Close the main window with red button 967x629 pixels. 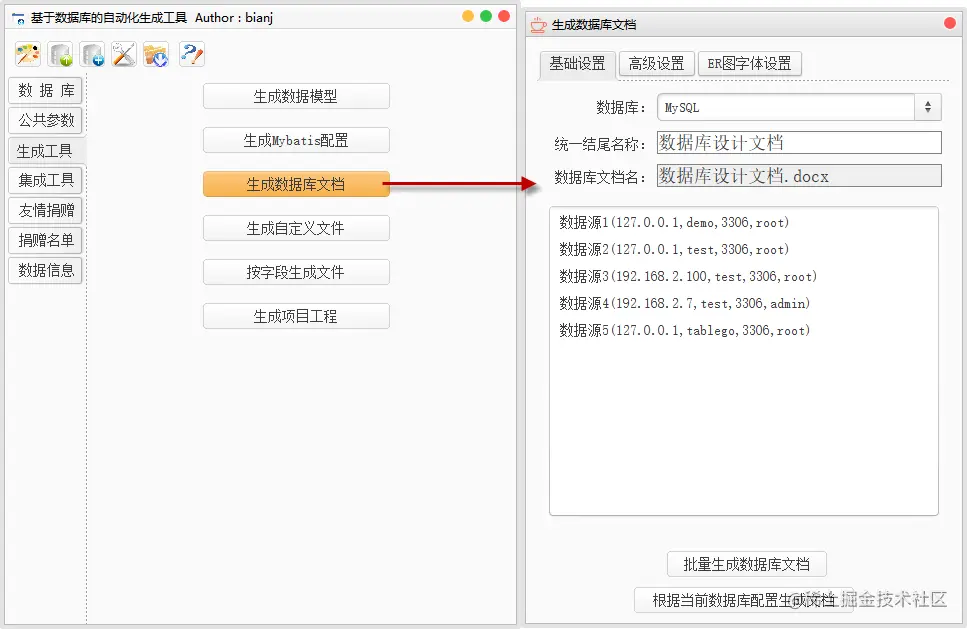coord(504,16)
